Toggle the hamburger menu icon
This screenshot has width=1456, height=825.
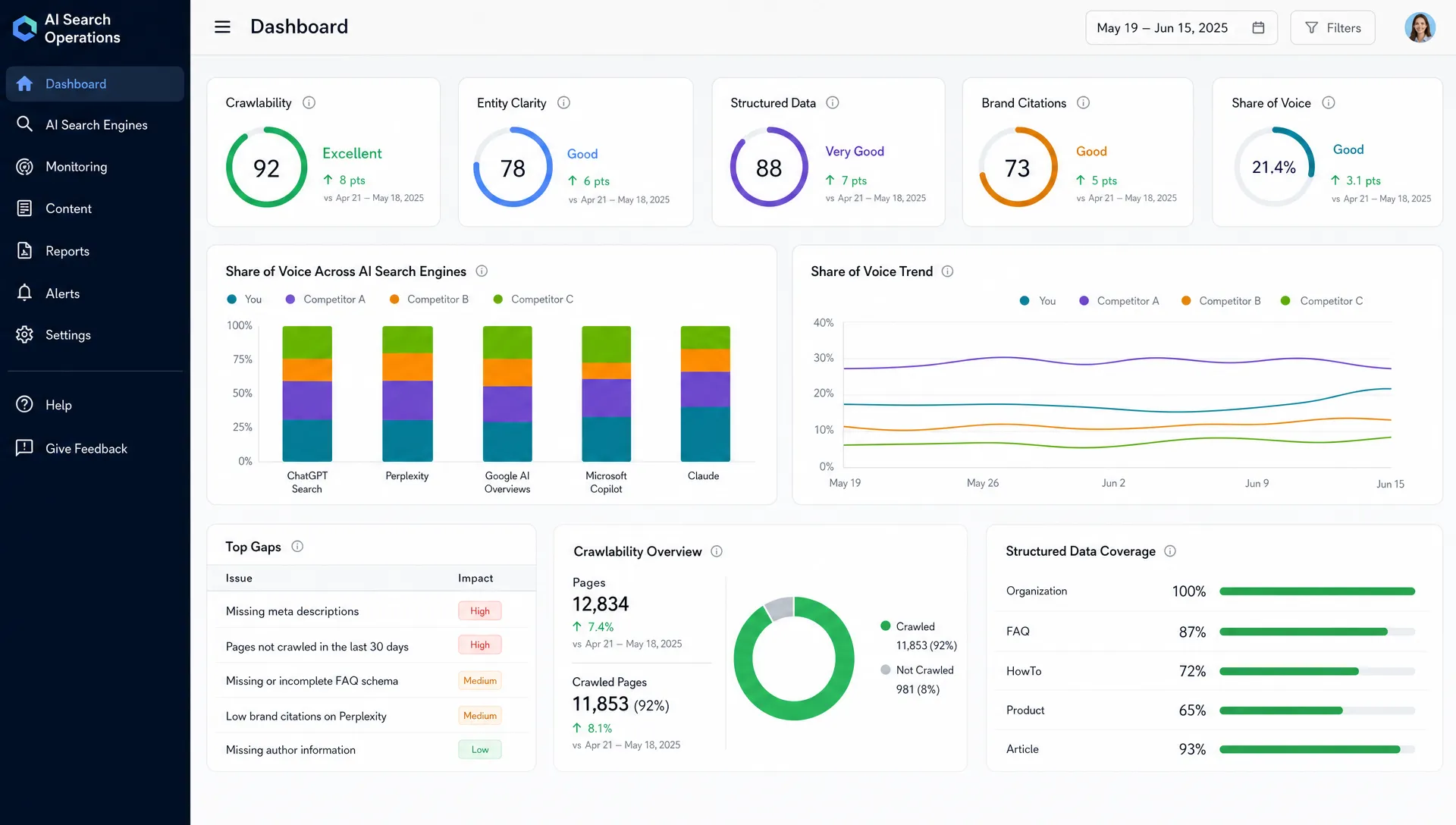(x=222, y=27)
